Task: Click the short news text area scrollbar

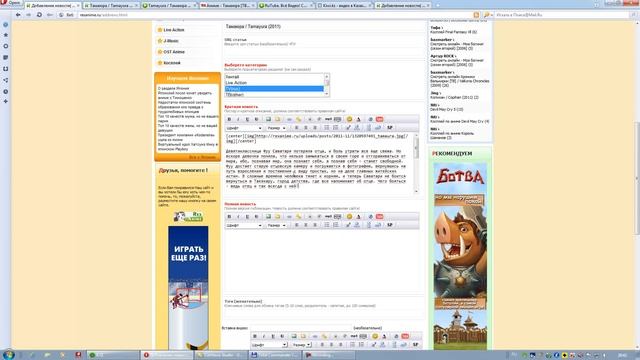Action: pyautogui.click(x=416, y=163)
